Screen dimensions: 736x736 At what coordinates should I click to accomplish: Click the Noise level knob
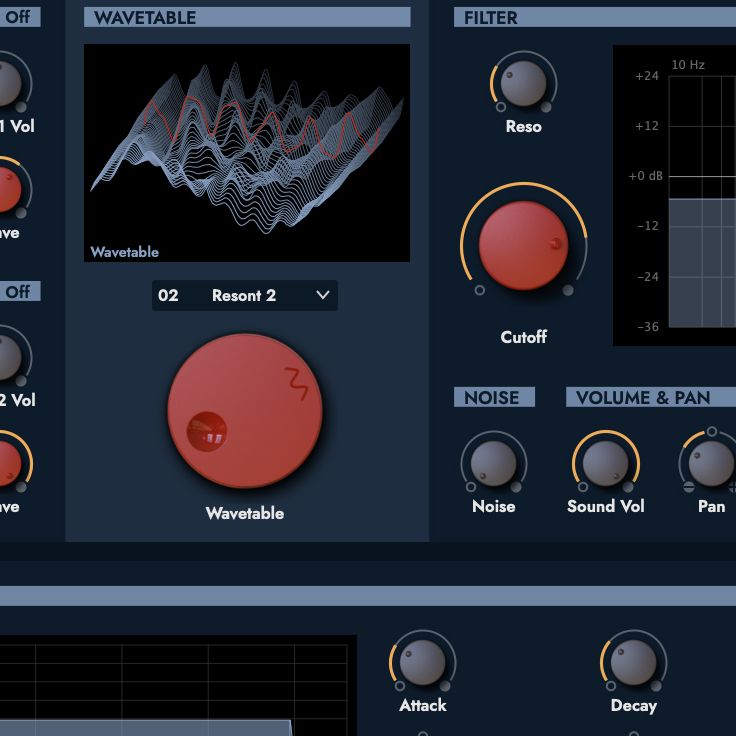(493, 463)
